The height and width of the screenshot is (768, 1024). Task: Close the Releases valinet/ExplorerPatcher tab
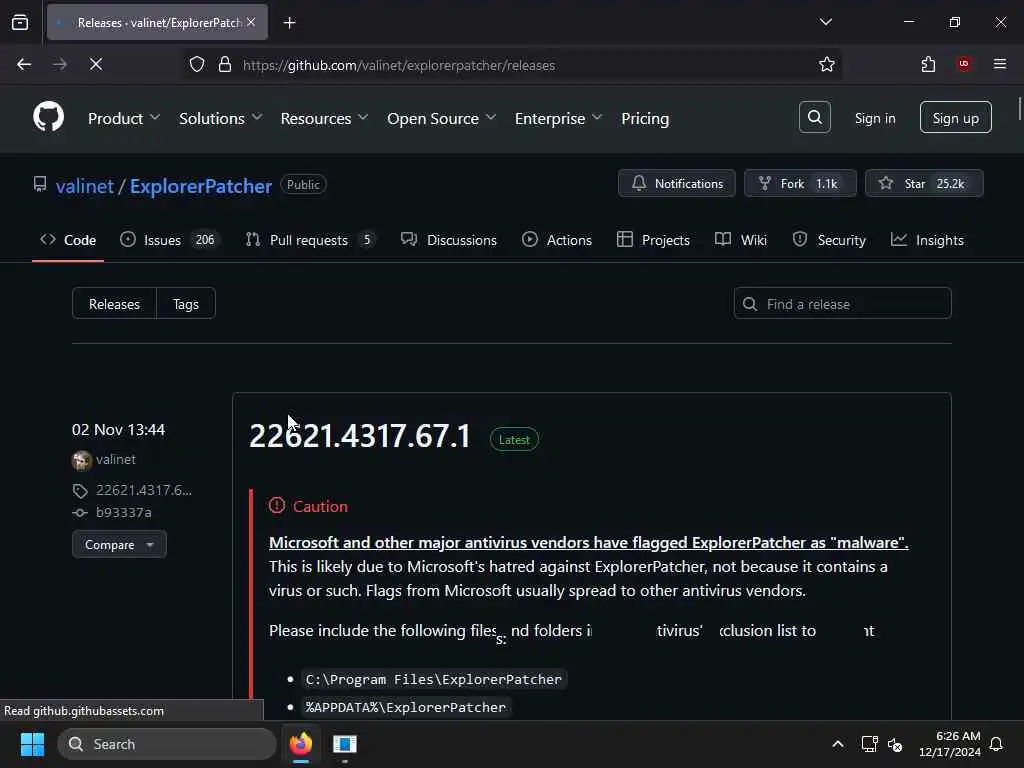pyautogui.click(x=251, y=22)
